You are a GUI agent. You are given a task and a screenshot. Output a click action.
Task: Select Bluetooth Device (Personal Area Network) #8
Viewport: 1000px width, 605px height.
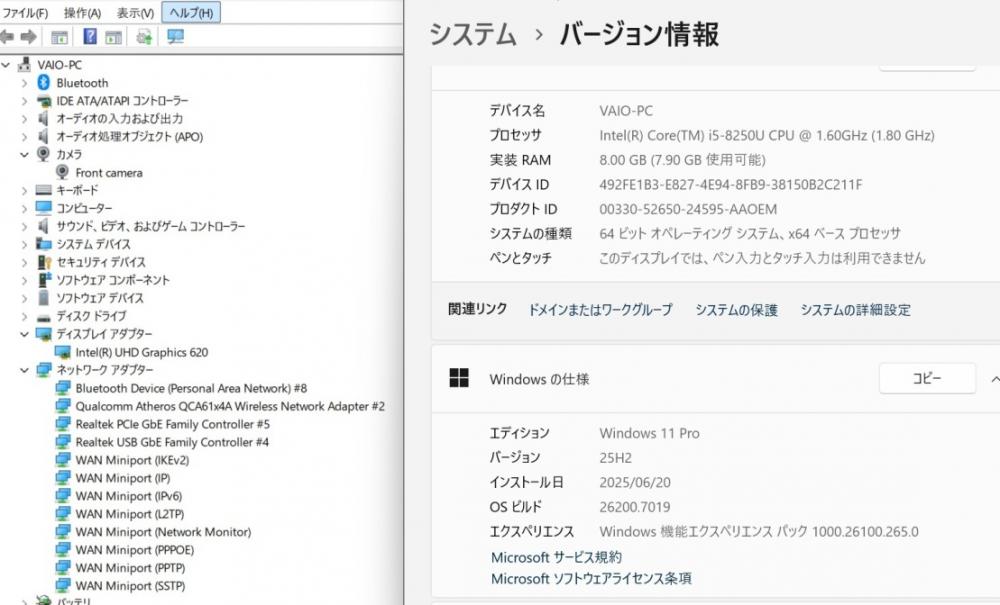[x=191, y=388]
